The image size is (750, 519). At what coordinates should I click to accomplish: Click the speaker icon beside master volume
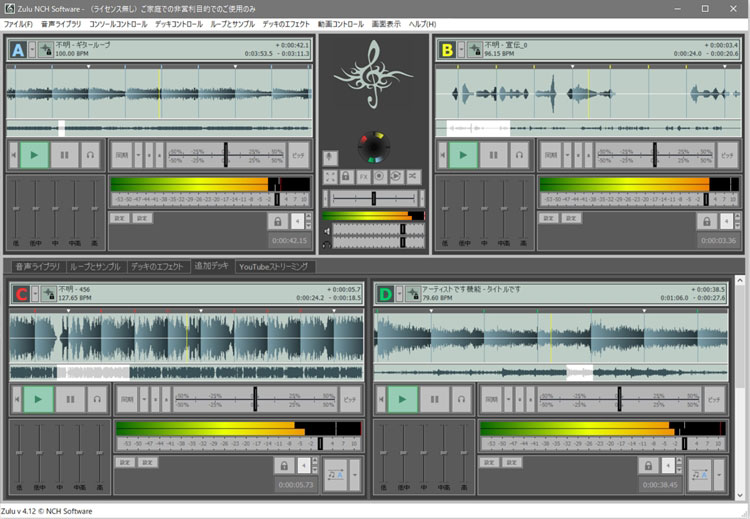(x=327, y=231)
